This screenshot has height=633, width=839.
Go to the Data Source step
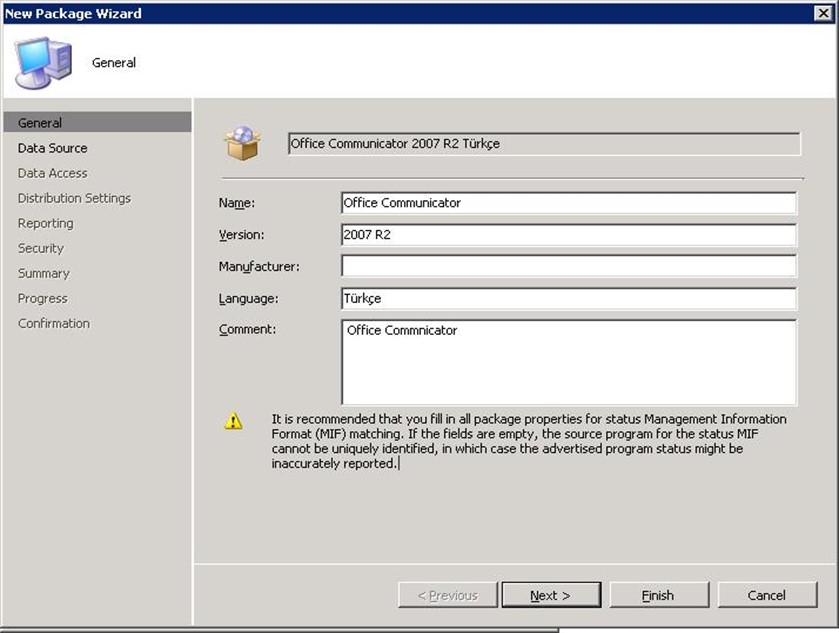click(52, 148)
